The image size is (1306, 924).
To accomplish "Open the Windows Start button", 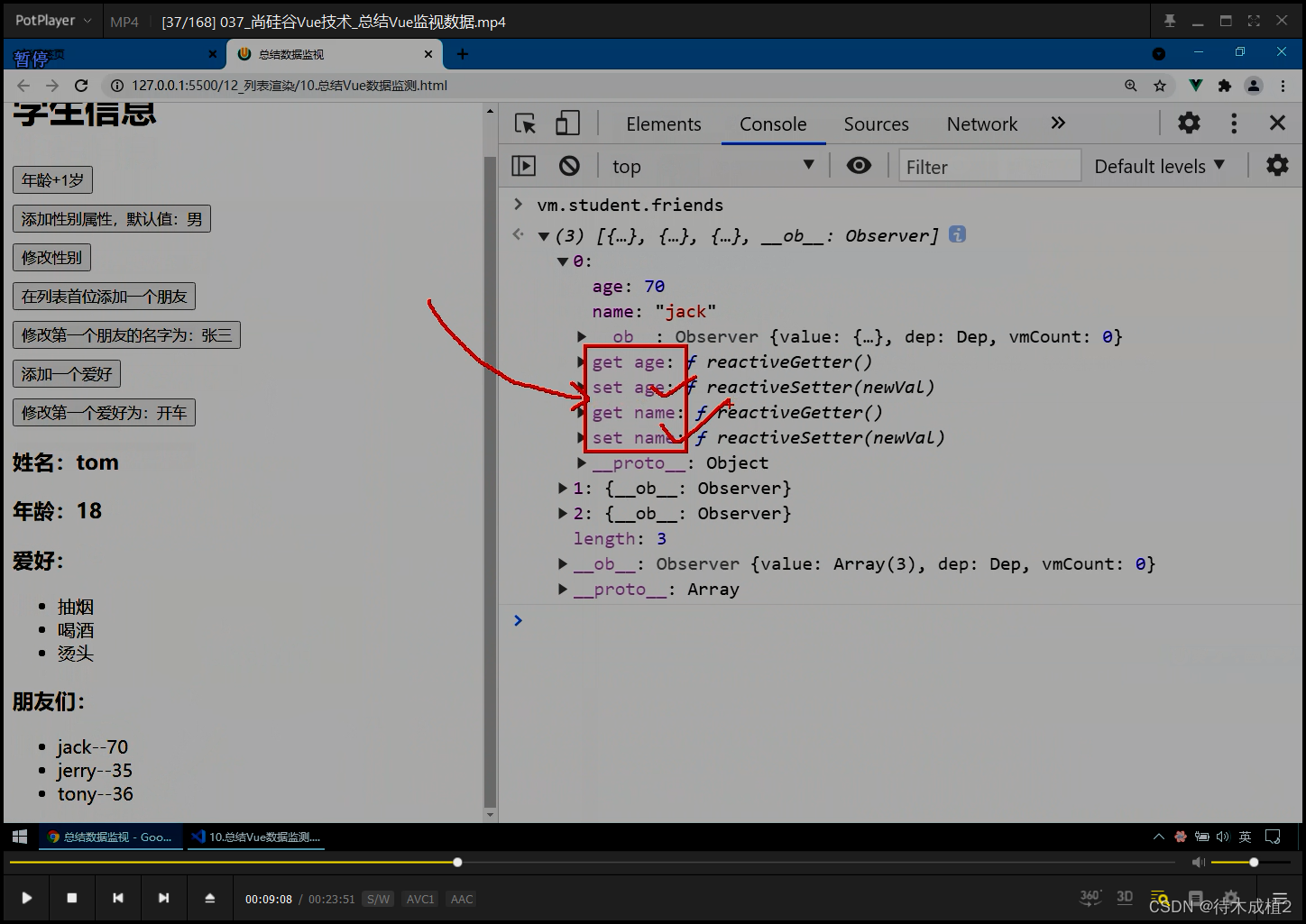I will coord(20,837).
